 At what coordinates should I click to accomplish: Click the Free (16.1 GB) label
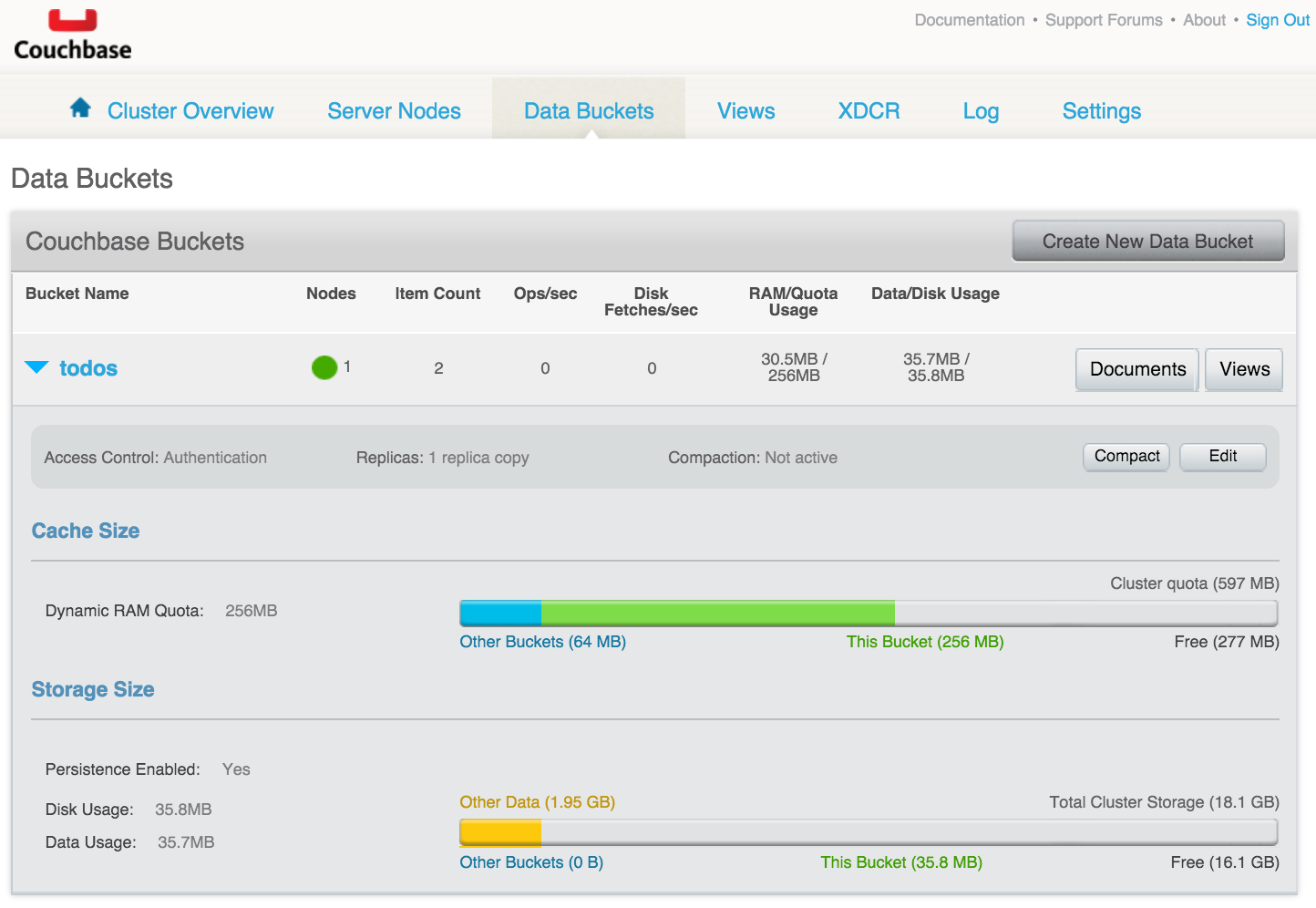click(x=1225, y=862)
